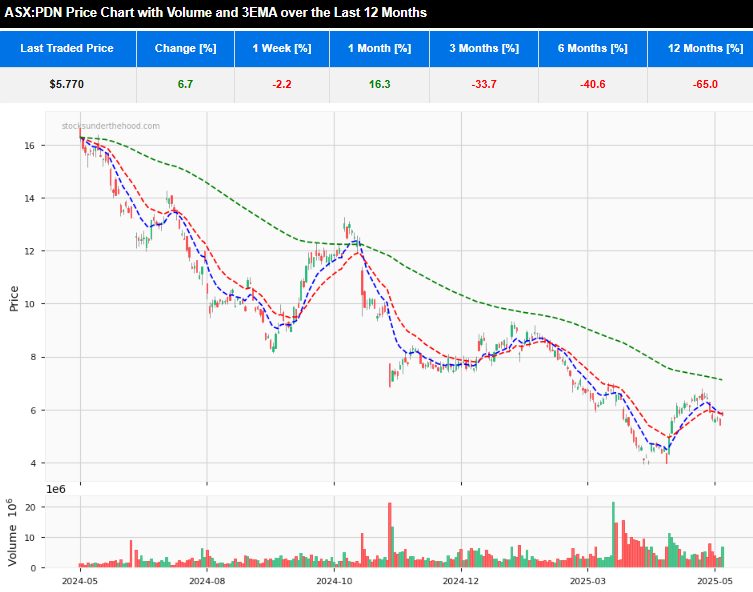Click the price axis tick label 4
The image size is (753, 592).
pyautogui.click(x=32, y=464)
